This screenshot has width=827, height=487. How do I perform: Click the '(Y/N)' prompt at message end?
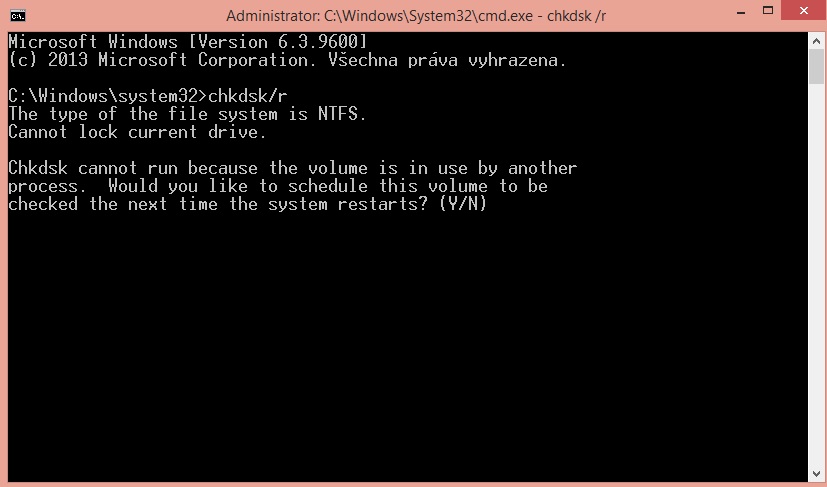pos(463,204)
